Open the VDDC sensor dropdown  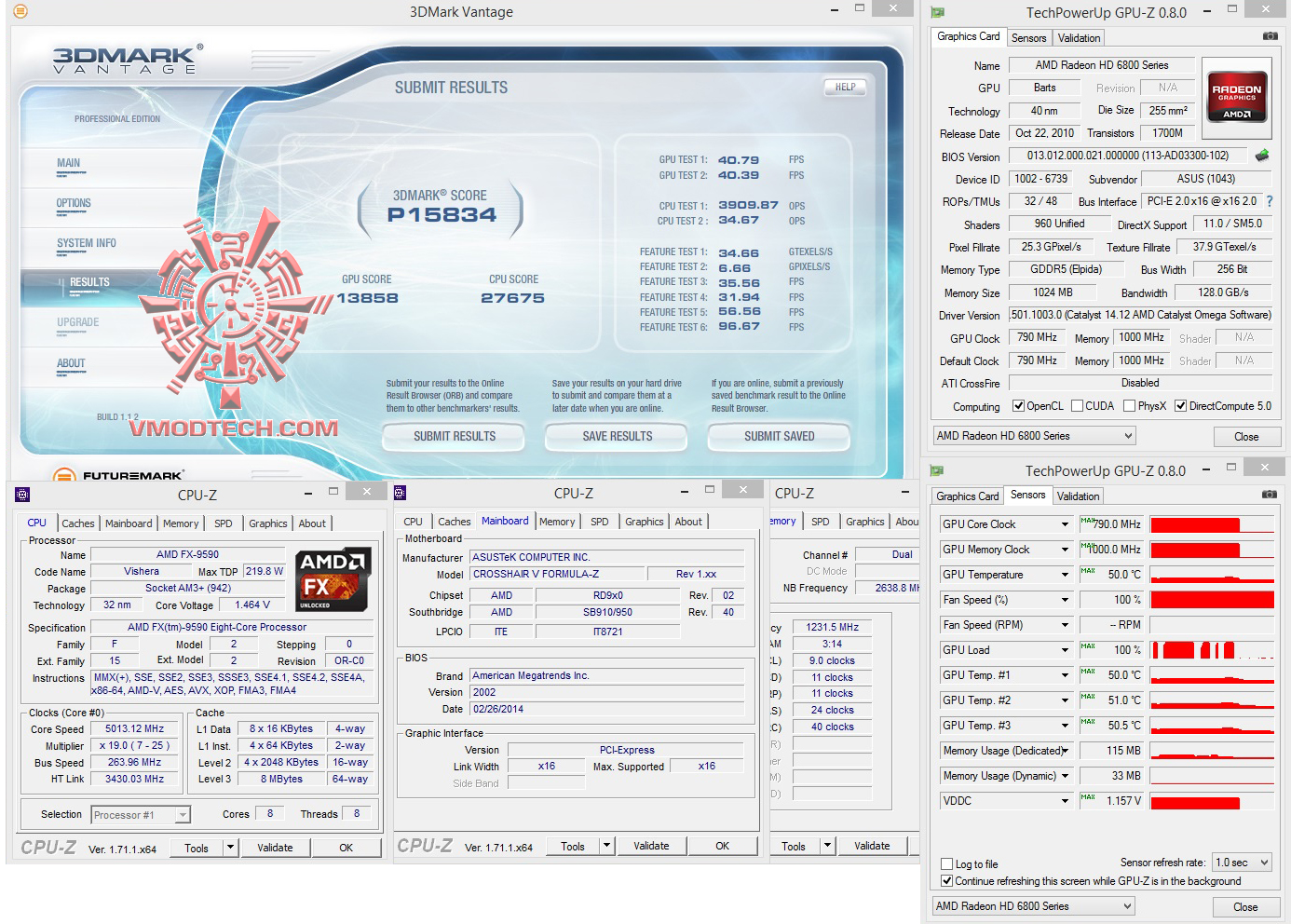click(1065, 801)
